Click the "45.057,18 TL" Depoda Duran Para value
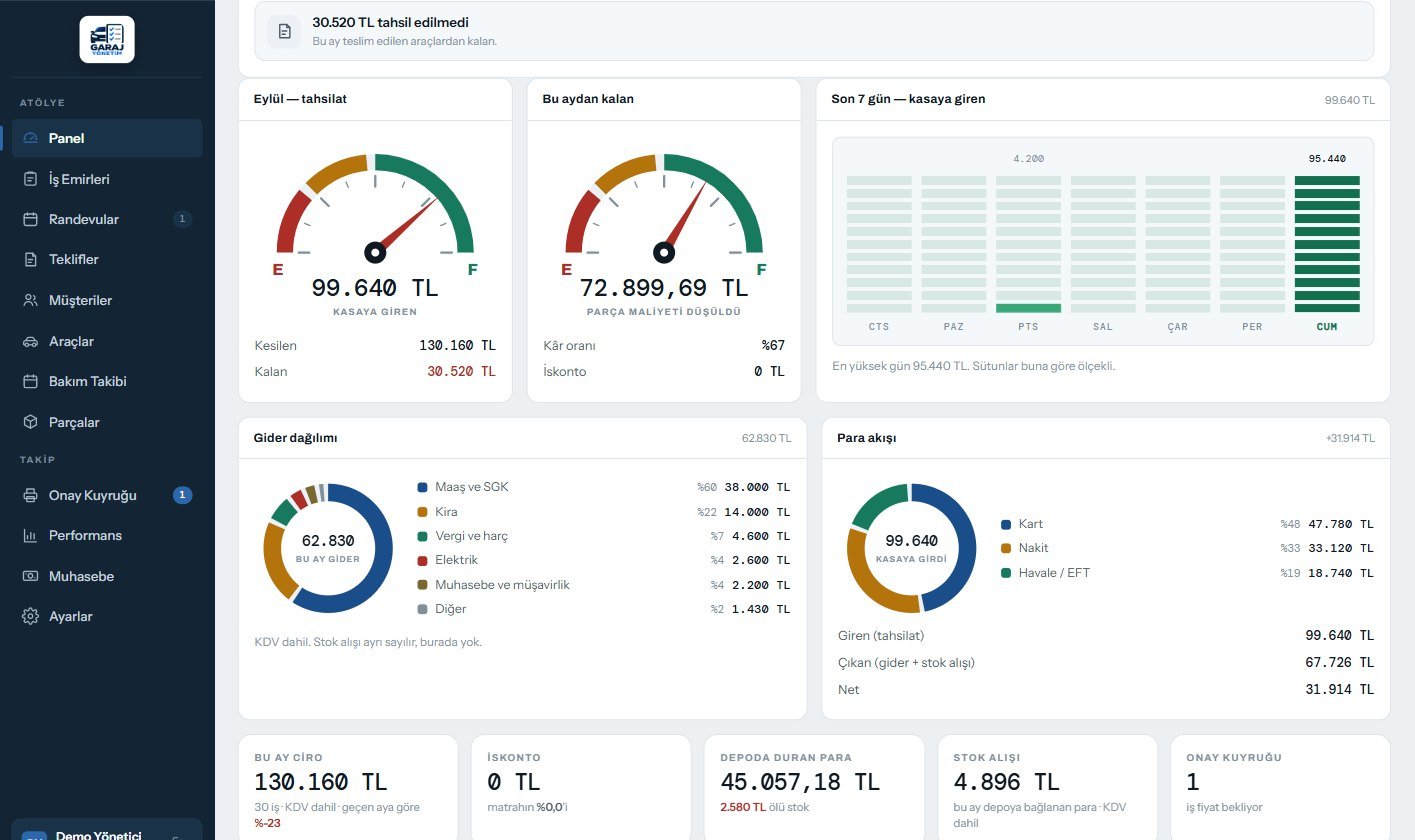This screenshot has height=840, width=1415. point(800,782)
